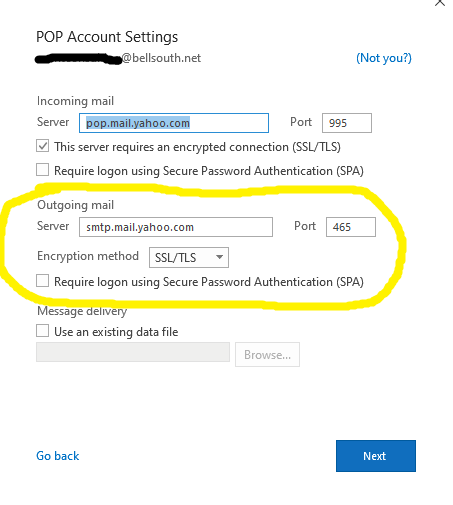Click the data file path field

133,352
